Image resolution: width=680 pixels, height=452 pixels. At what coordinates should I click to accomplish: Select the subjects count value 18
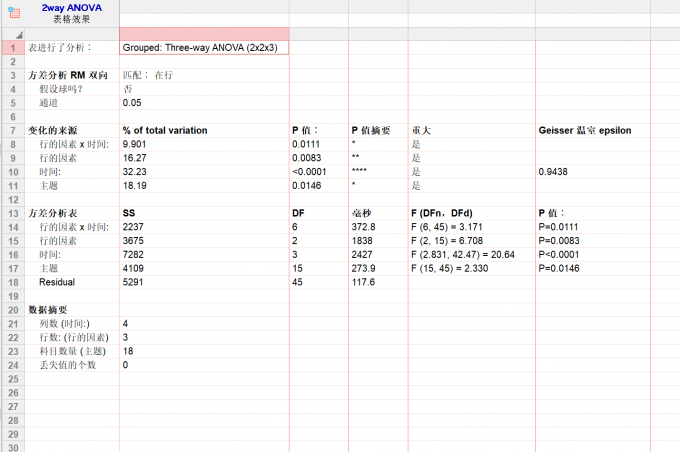tap(128, 351)
